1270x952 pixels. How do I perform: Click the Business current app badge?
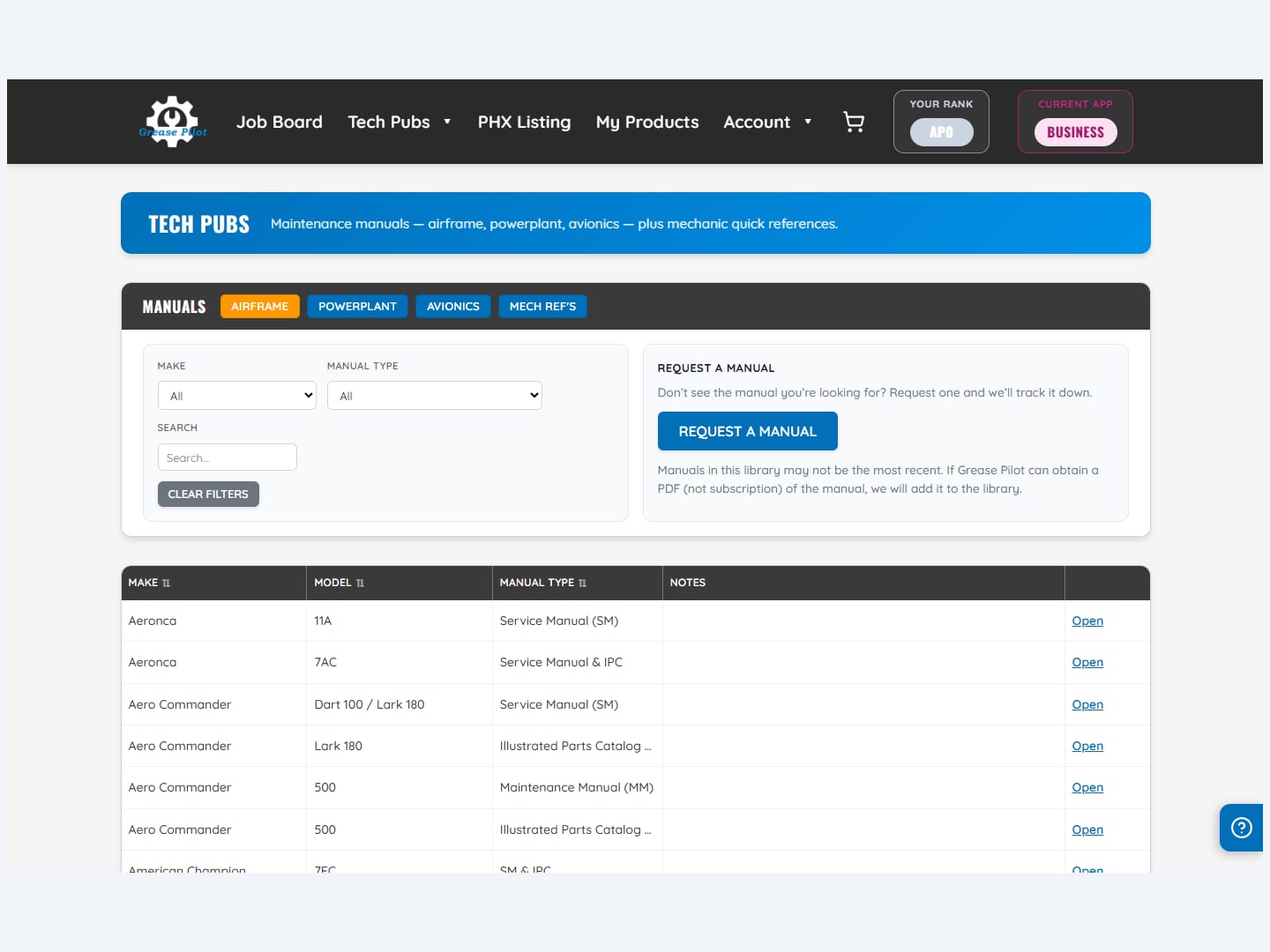click(x=1076, y=132)
